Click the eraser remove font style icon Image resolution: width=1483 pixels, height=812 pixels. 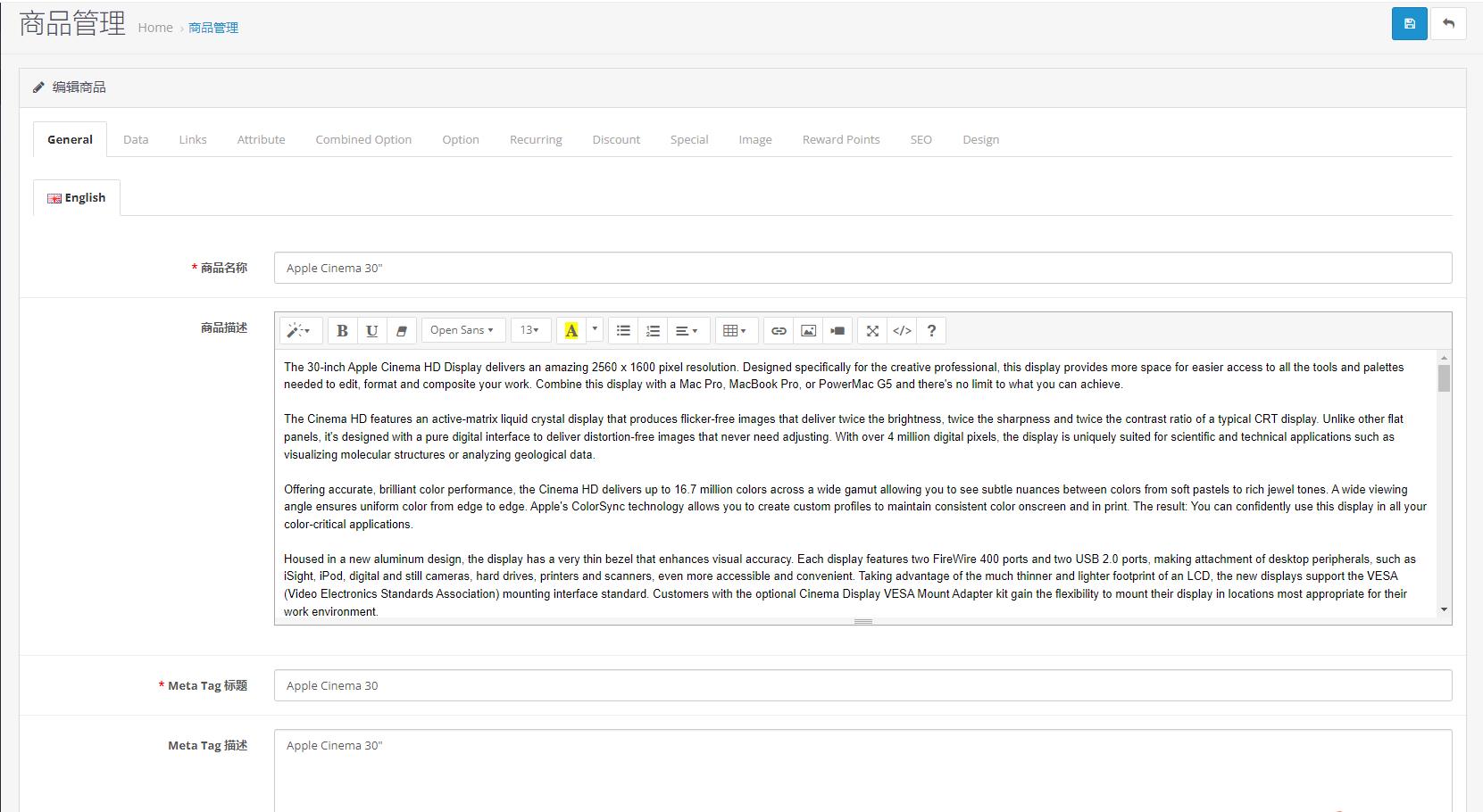(401, 331)
